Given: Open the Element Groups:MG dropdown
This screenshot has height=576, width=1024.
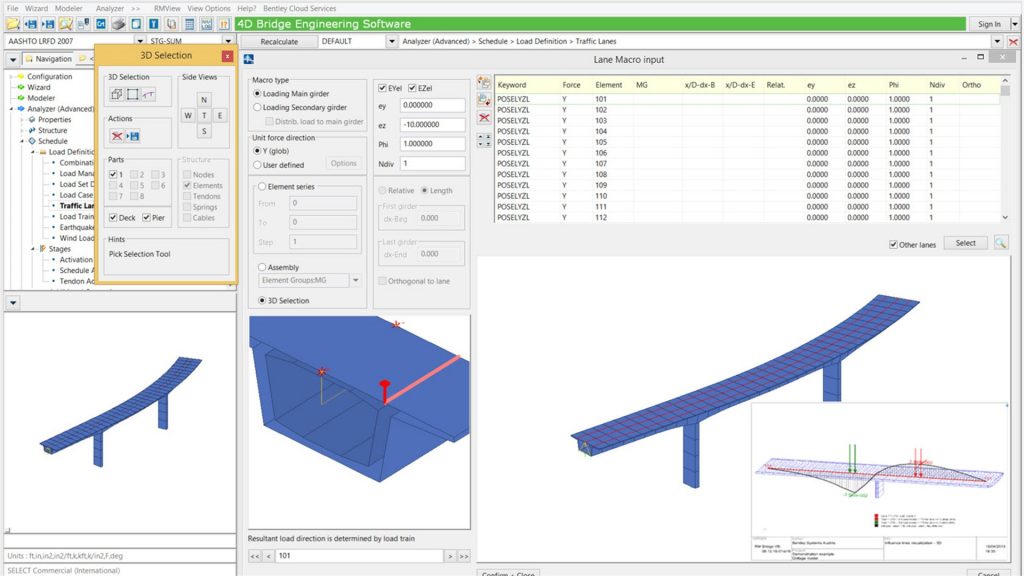Looking at the screenshot, I should [x=355, y=280].
